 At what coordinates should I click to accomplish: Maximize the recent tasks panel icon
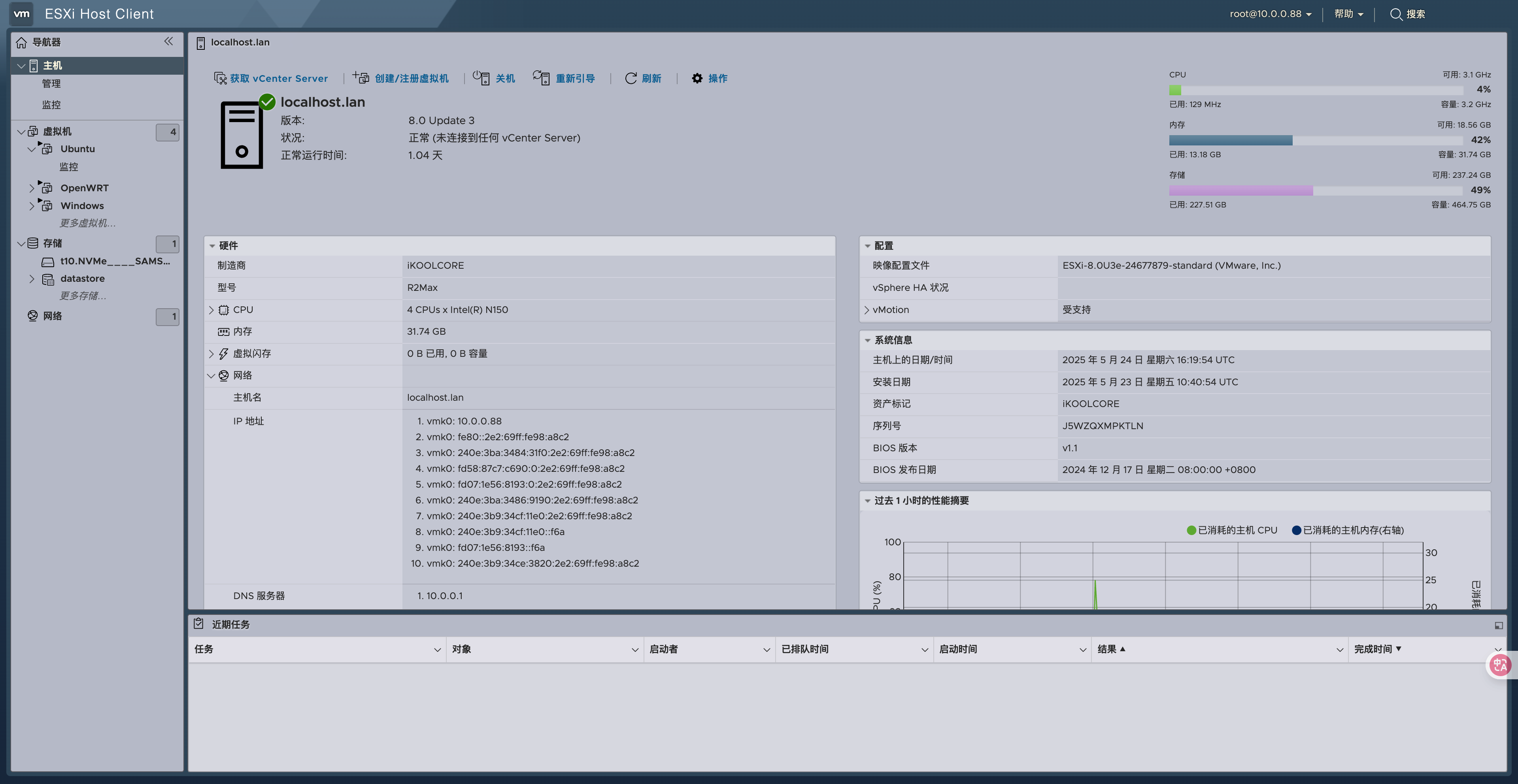click(x=1499, y=626)
